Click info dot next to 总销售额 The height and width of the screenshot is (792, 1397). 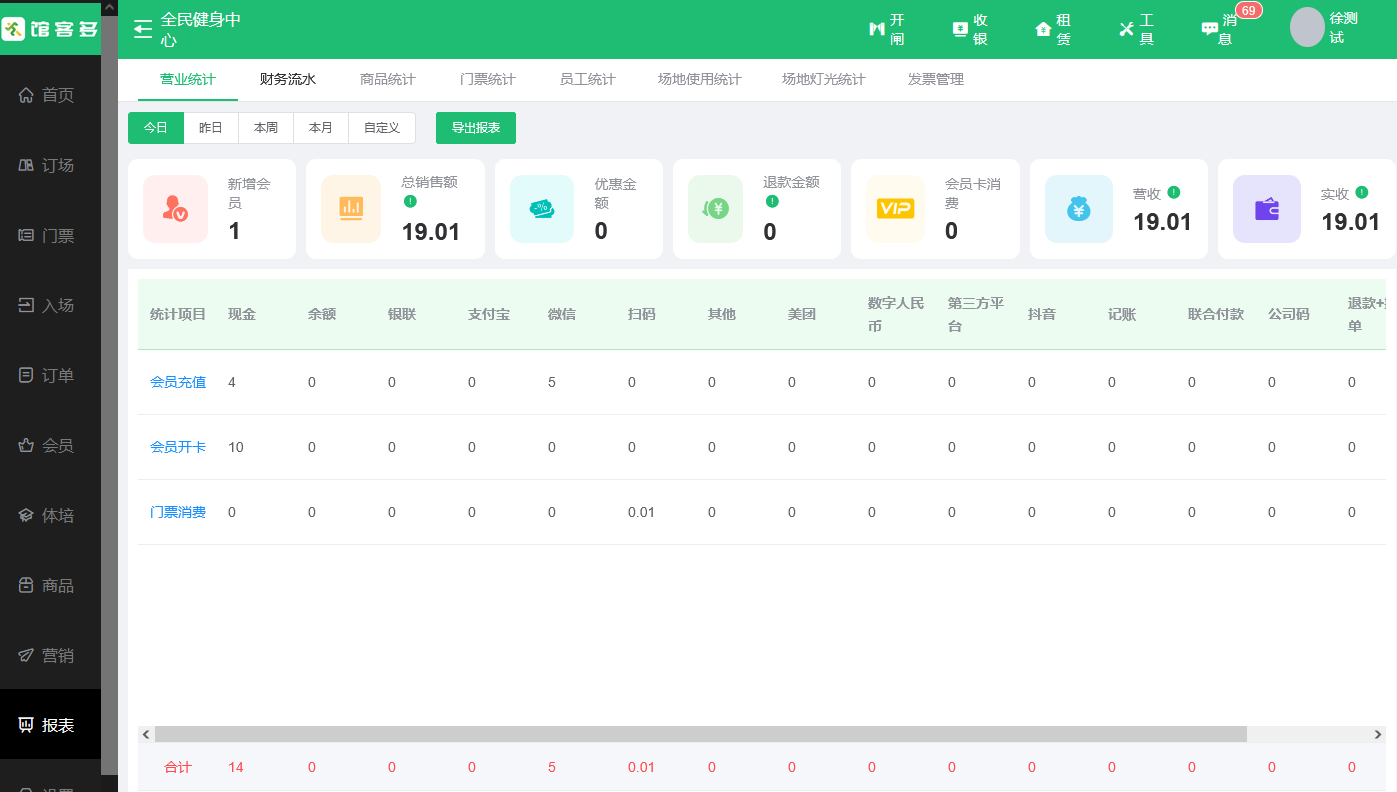click(x=410, y=201)
